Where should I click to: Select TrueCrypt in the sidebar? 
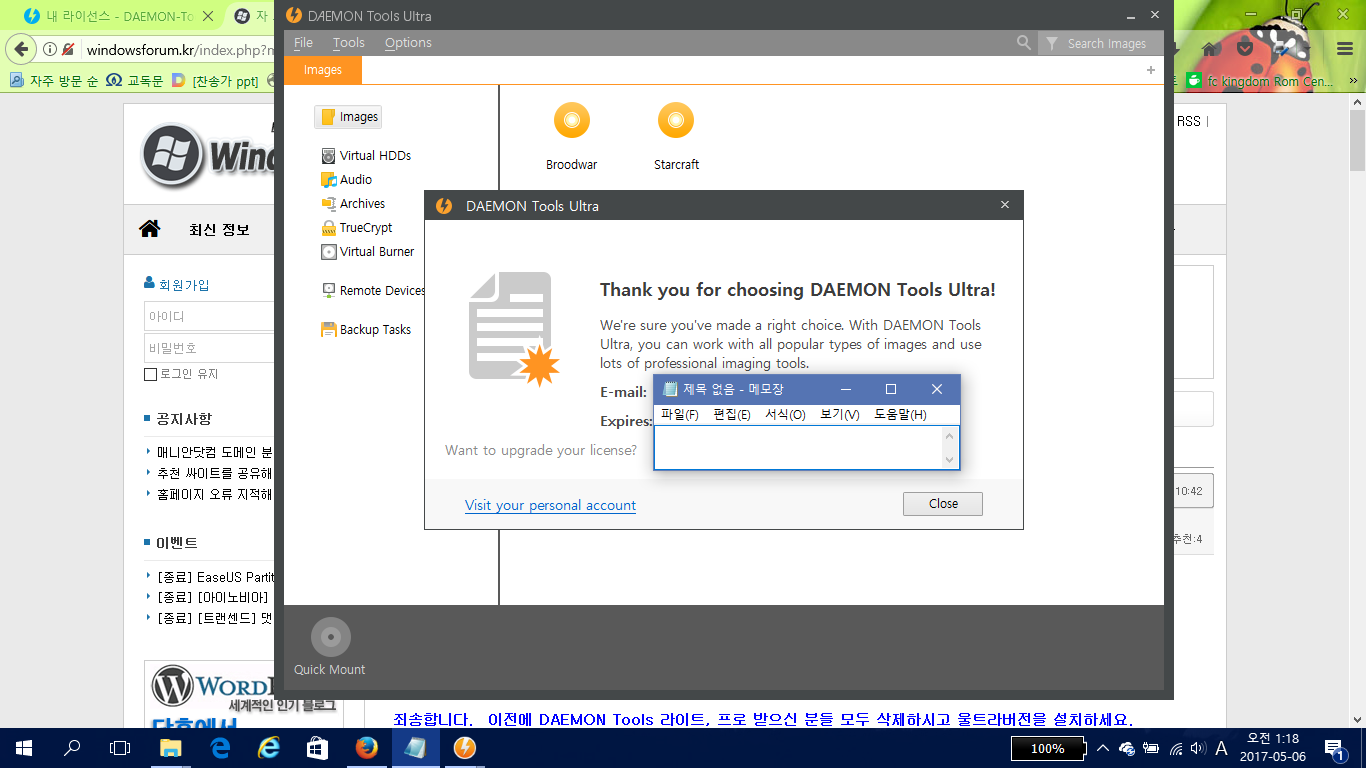tap(357, 228)
